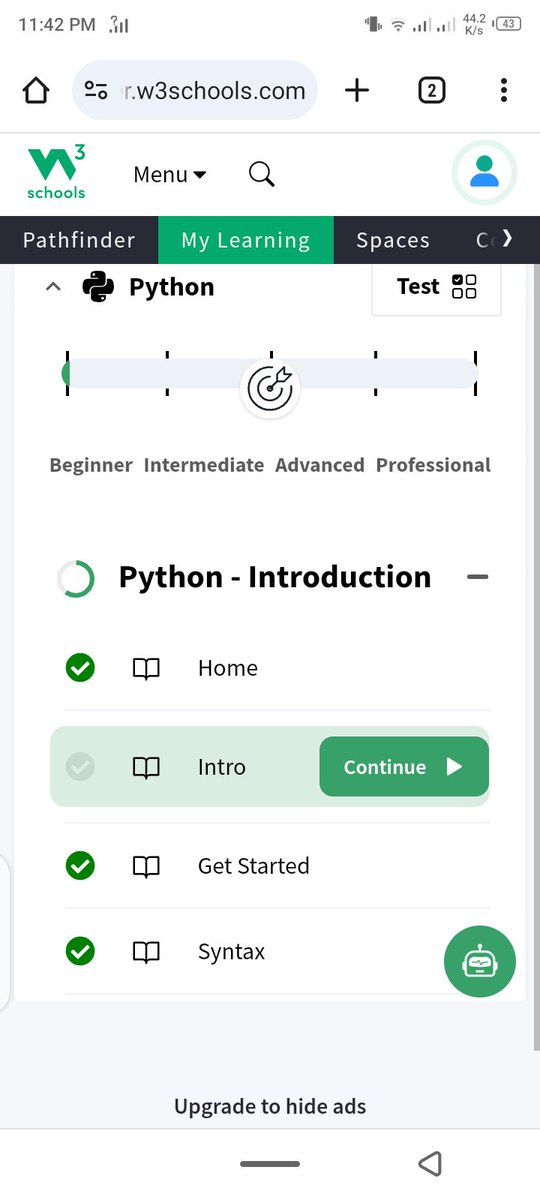Open a new tab with plus icon
The height and width of the screenshot is (1200, 540).
click(x=357, y=91)
